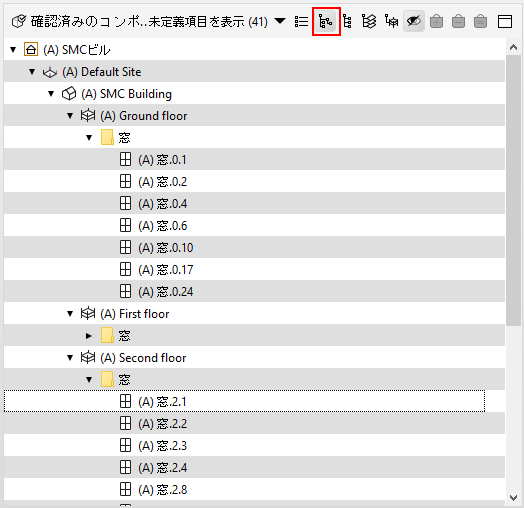
Task: Click window icon of (A) 窓.0.17
Action: pyautogui.click(x=125, y=269)
